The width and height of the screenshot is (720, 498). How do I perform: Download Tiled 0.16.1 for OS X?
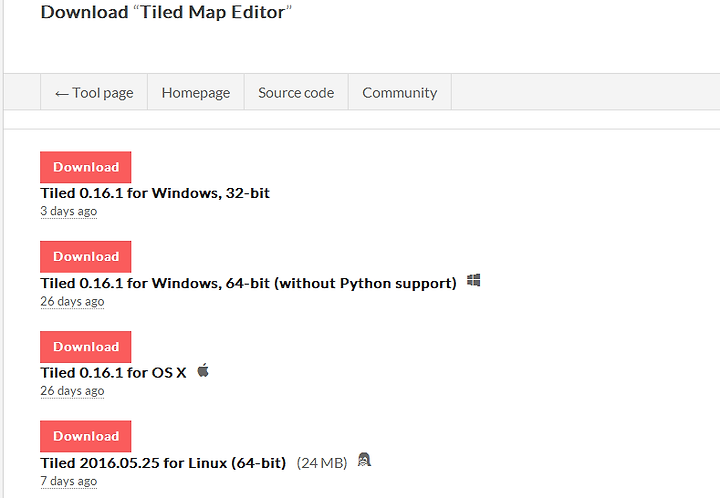(85, 347)
